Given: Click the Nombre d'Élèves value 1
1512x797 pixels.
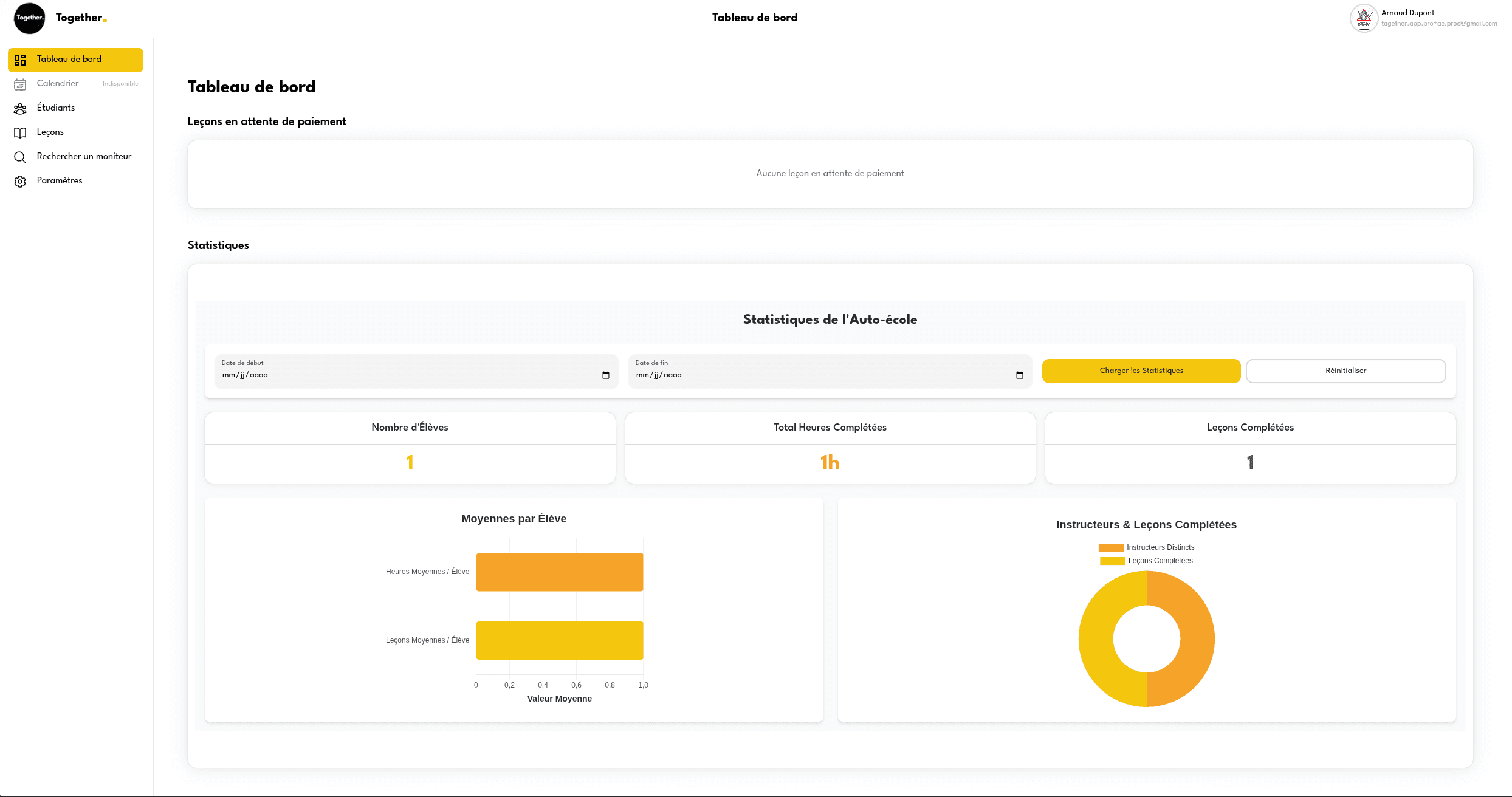Looking at the screenshot, I should [410, 462].
